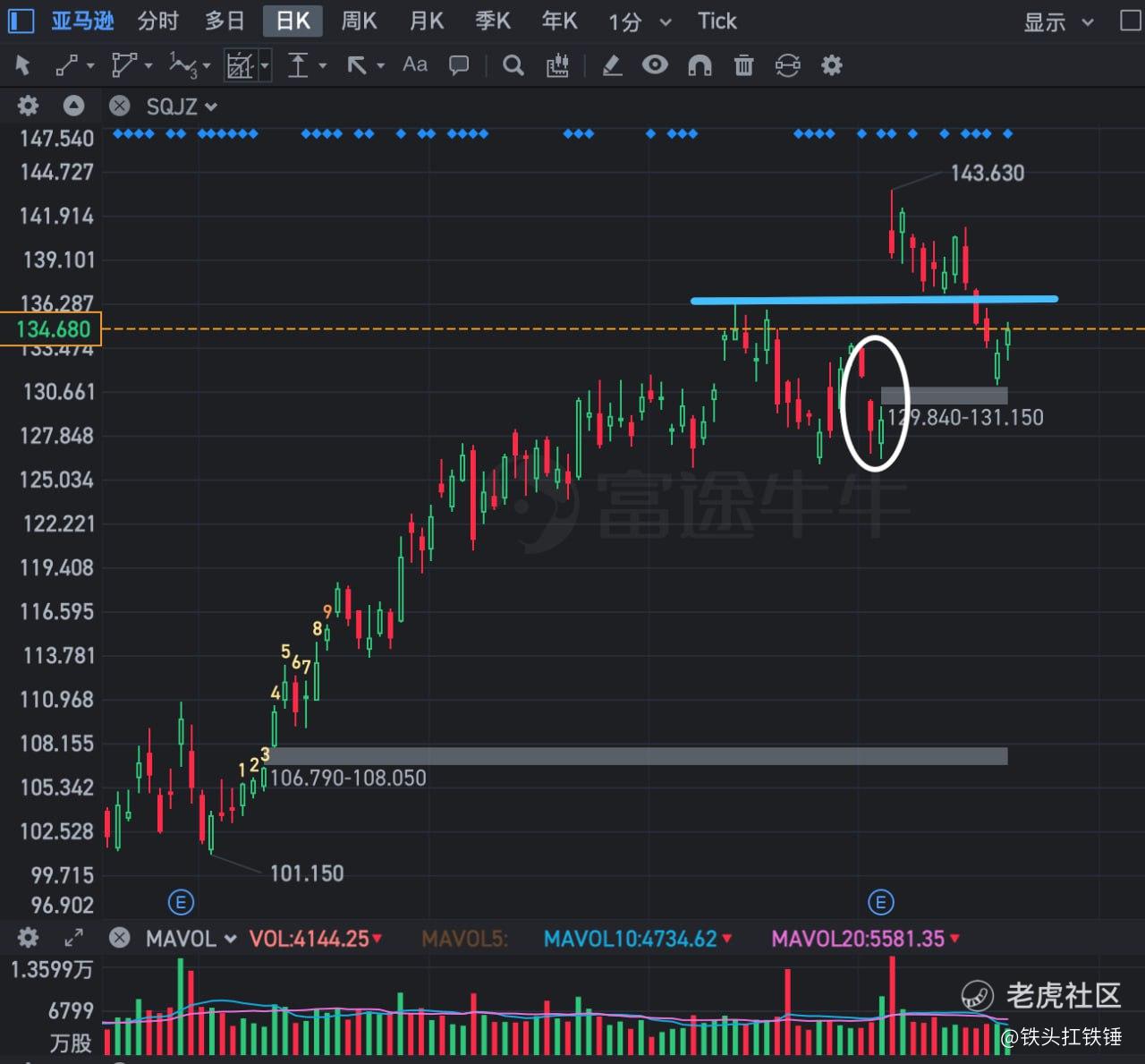The height and width of the screenshot is (1064, 1145).
Task: Toggle the magnet snap mode
Action: 700,65
